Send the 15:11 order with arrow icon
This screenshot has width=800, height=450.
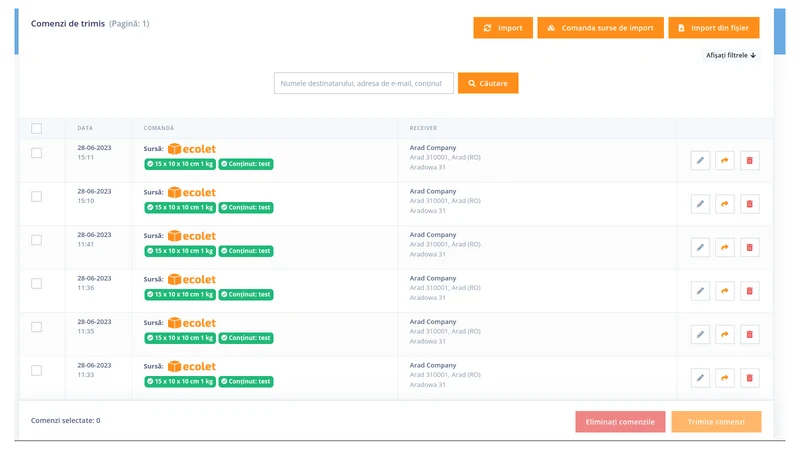tap(724, 161)
